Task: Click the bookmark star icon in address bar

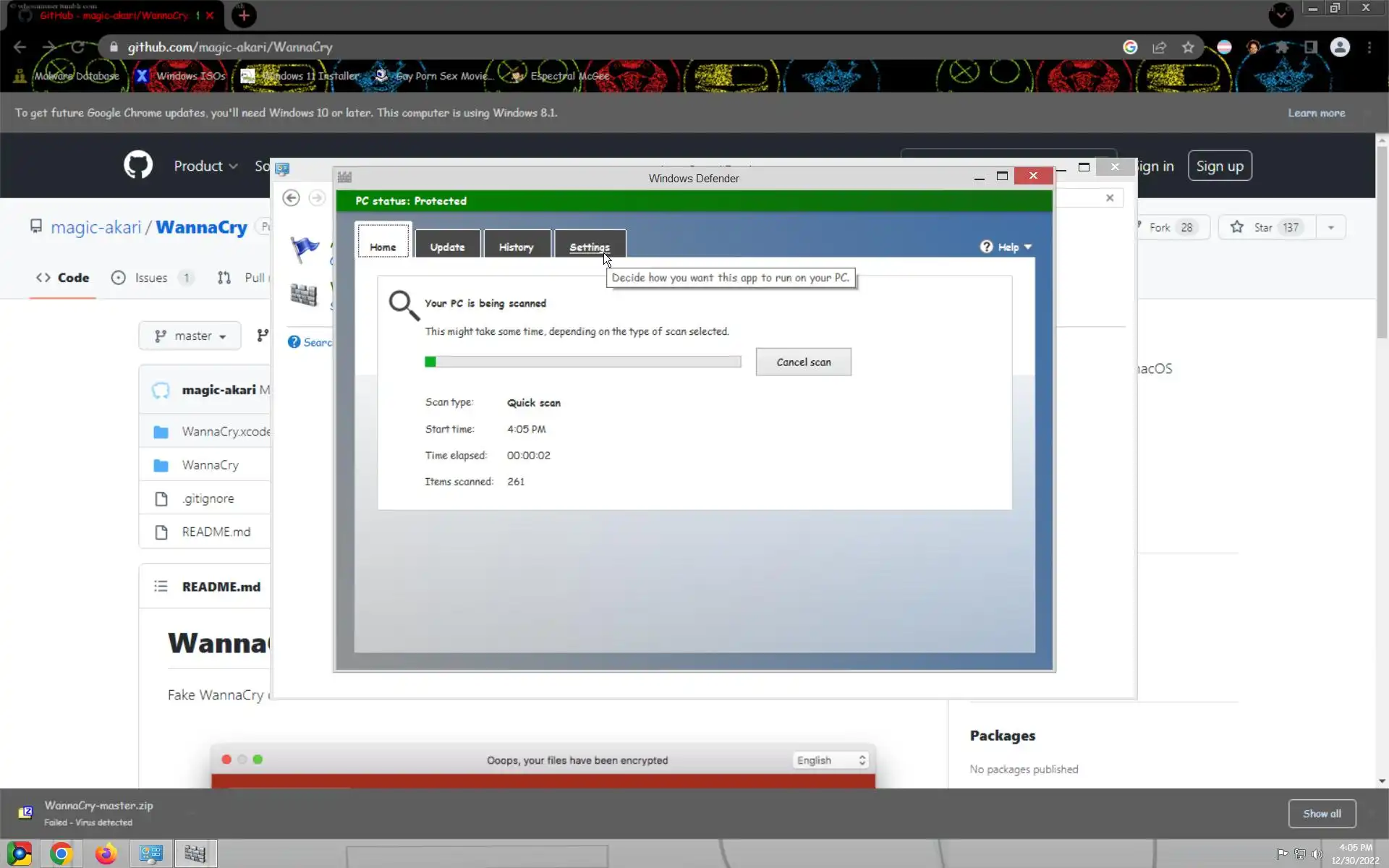Action: pyautogui.click(x=1188, y=47)
